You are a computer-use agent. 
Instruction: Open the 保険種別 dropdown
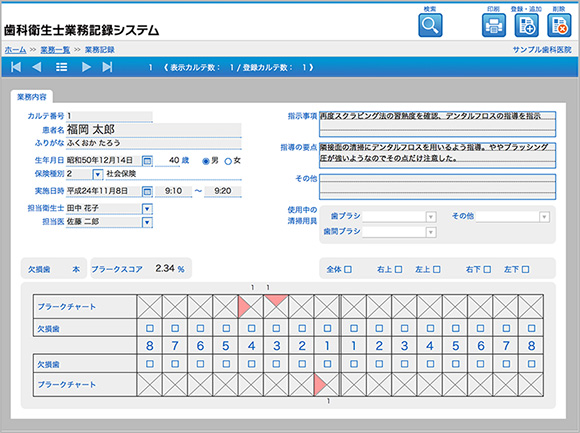click(98, 174)
